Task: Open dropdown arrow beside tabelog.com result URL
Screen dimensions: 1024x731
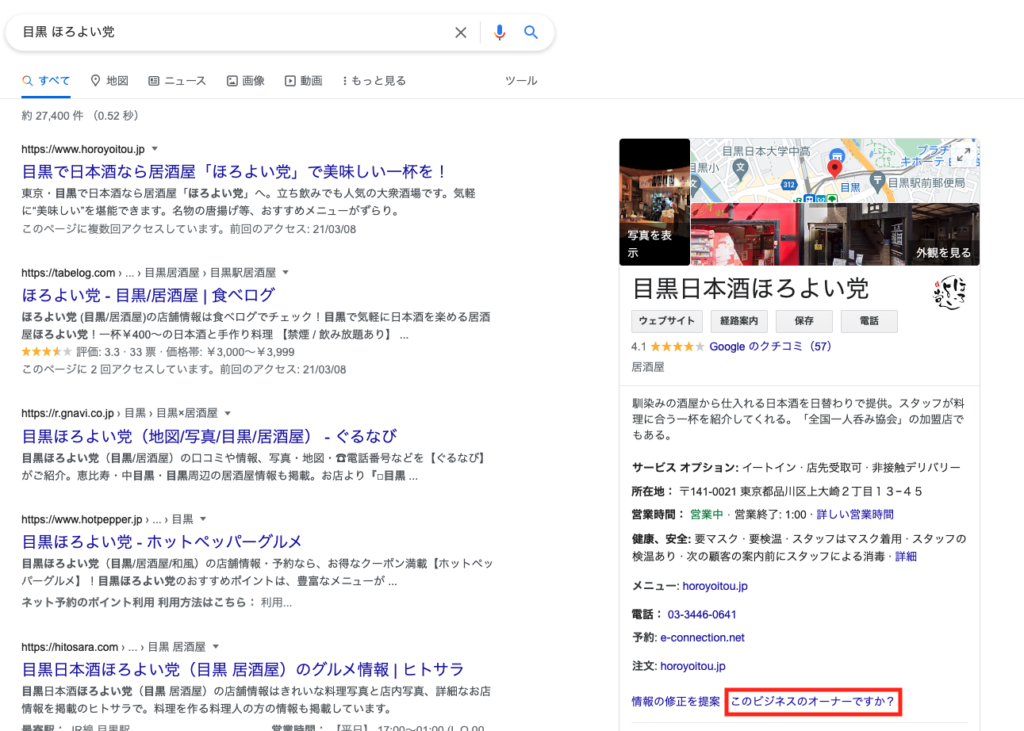Action: (285, 272)
